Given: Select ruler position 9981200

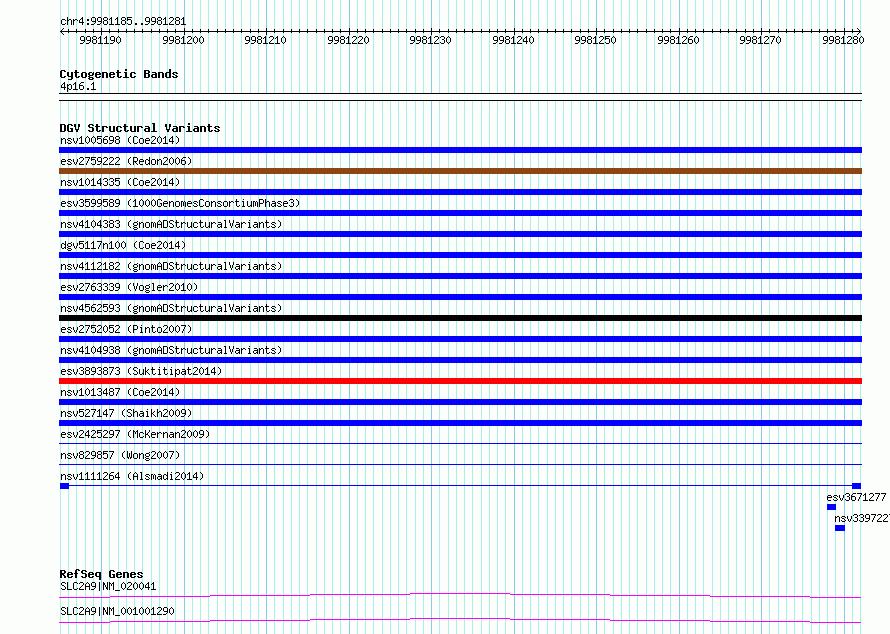Looking at the screenshot, I should click(183, 40).
